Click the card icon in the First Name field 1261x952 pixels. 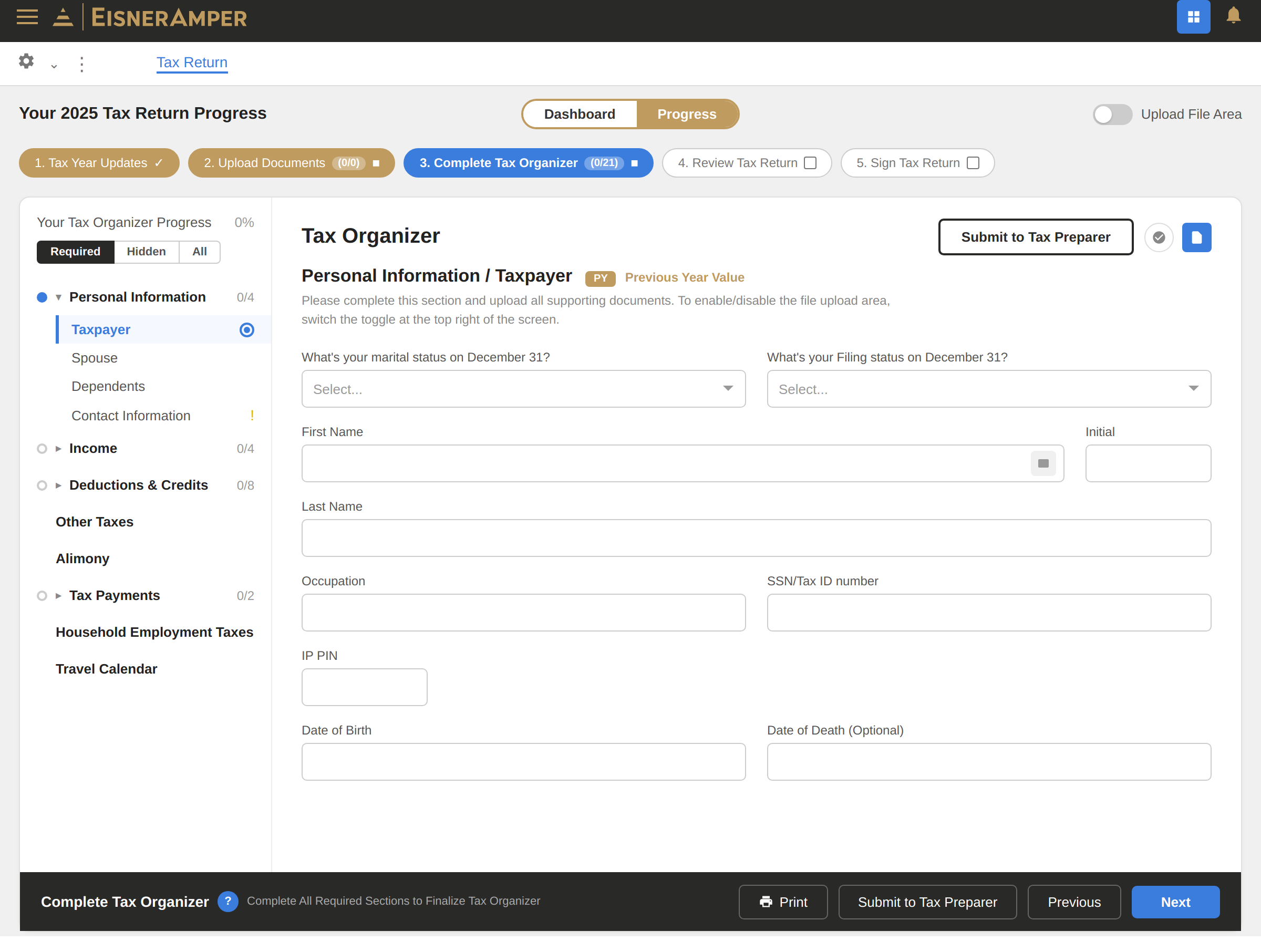[x=1042, y=463]
